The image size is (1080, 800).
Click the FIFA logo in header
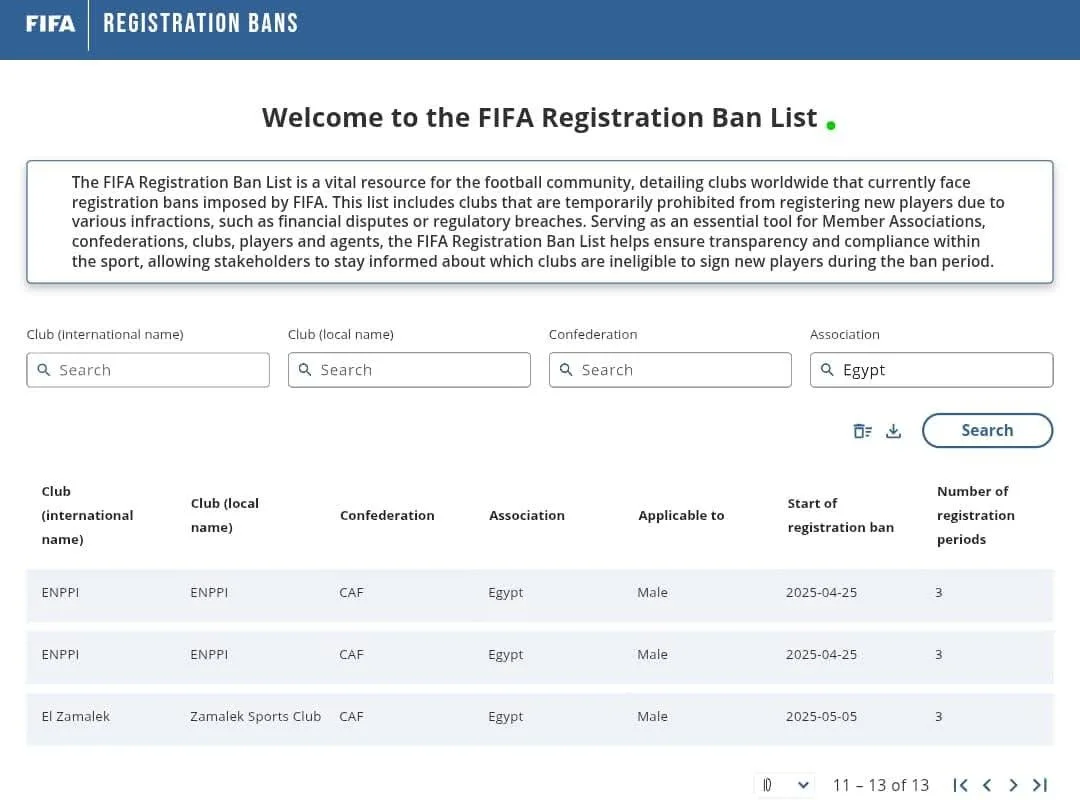coord(50,23)
